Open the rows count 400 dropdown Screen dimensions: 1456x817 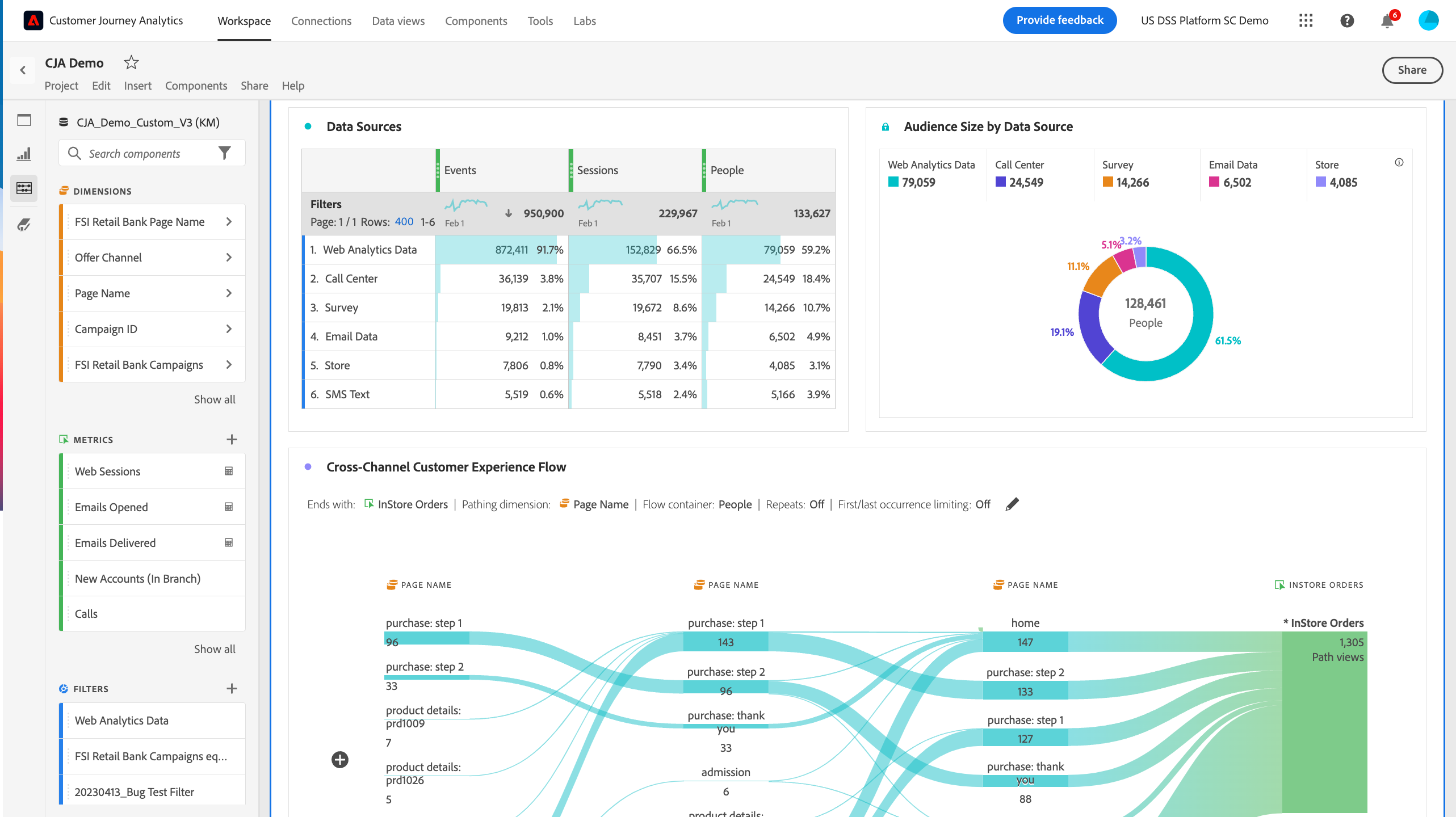404,222
